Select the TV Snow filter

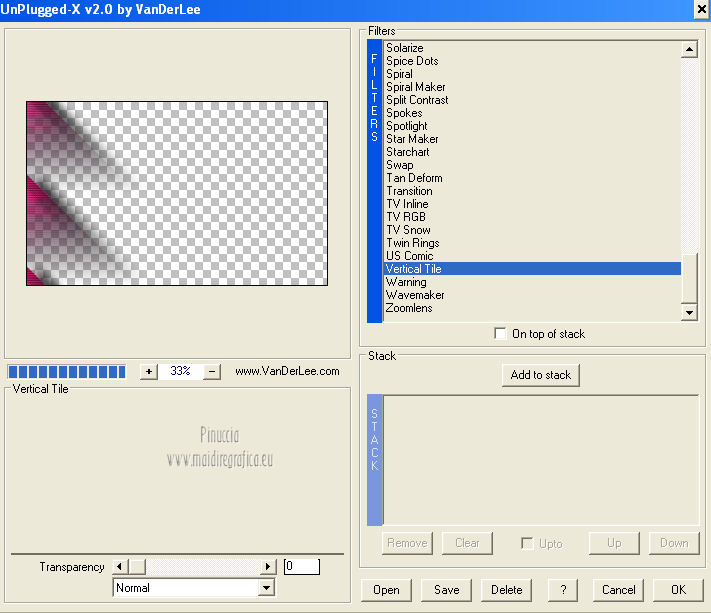(532, 230)
